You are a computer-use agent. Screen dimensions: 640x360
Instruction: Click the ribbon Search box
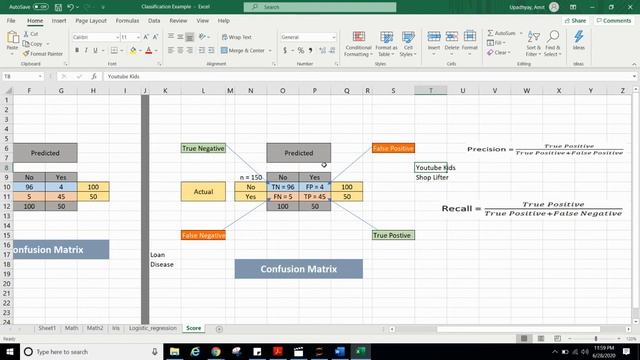pos(320,7)
